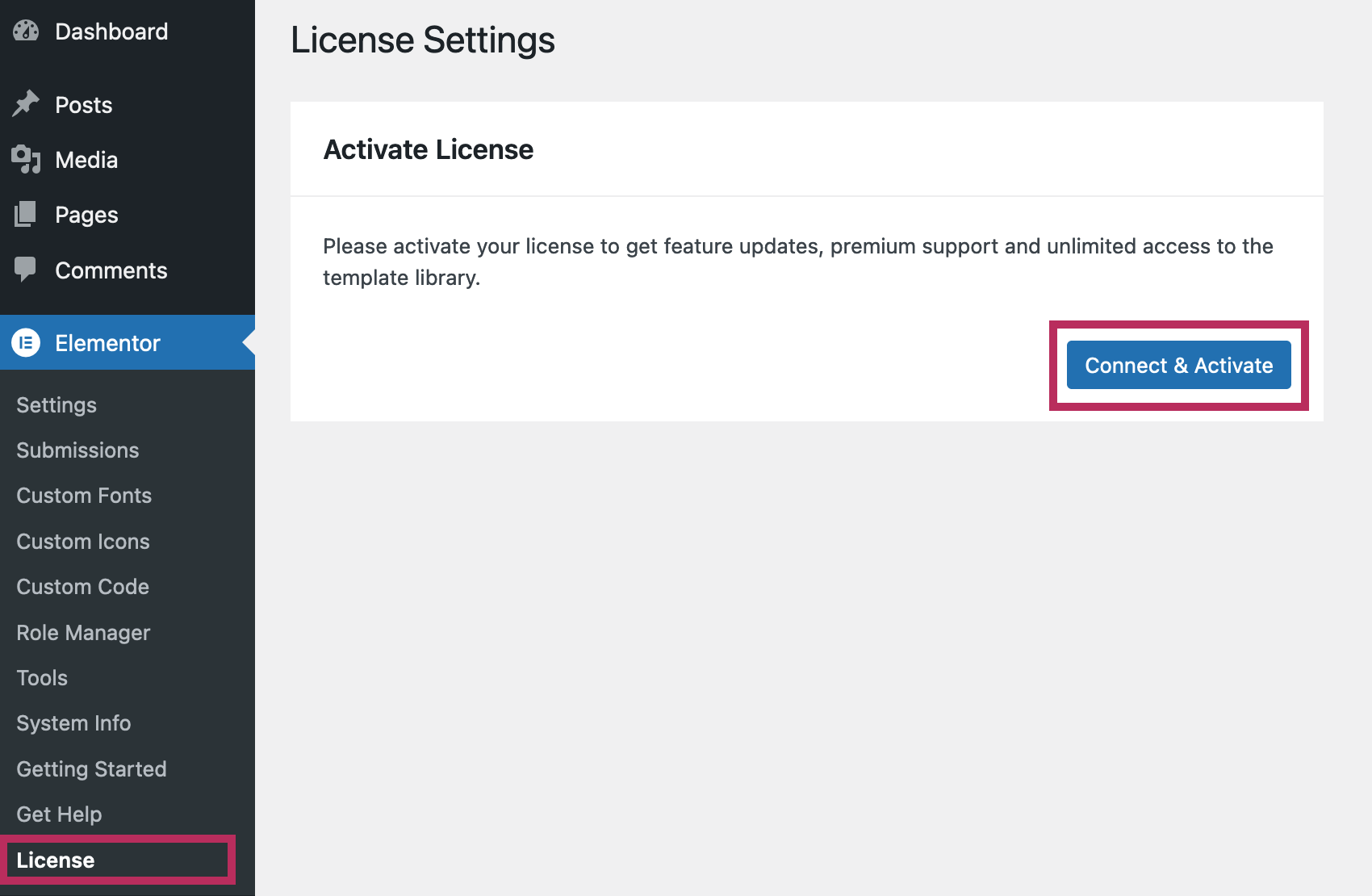Click the Media library icon
The height and width of the screenshot is (896, 1372).
click(26, 160)
